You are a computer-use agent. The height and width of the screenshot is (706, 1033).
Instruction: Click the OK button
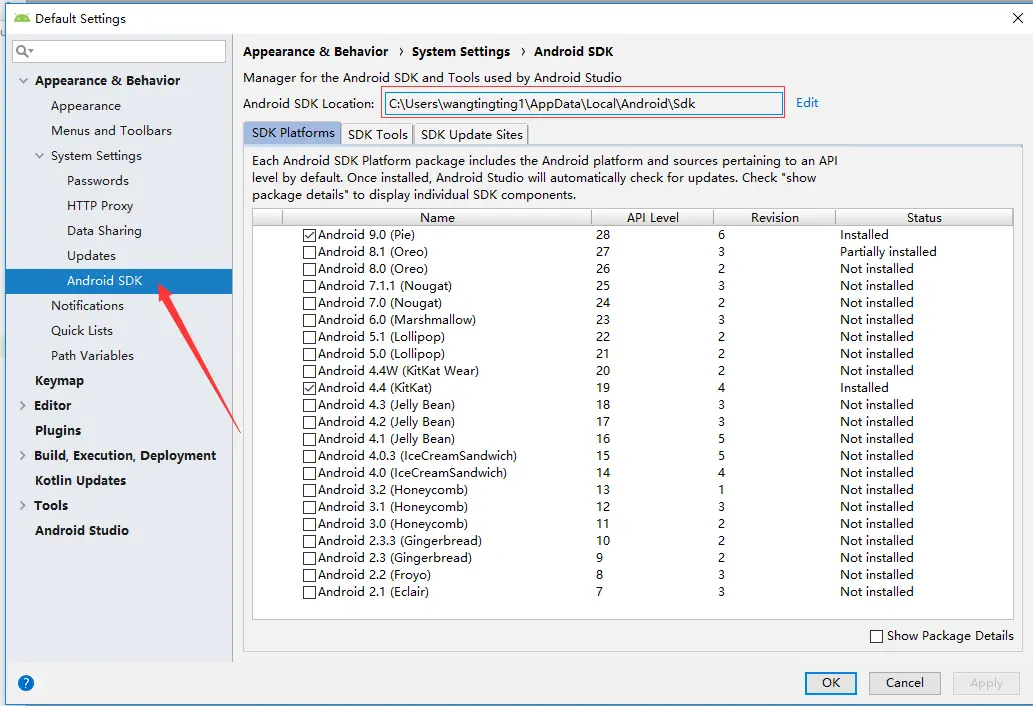pyautogui.click(x=831, y=683)
